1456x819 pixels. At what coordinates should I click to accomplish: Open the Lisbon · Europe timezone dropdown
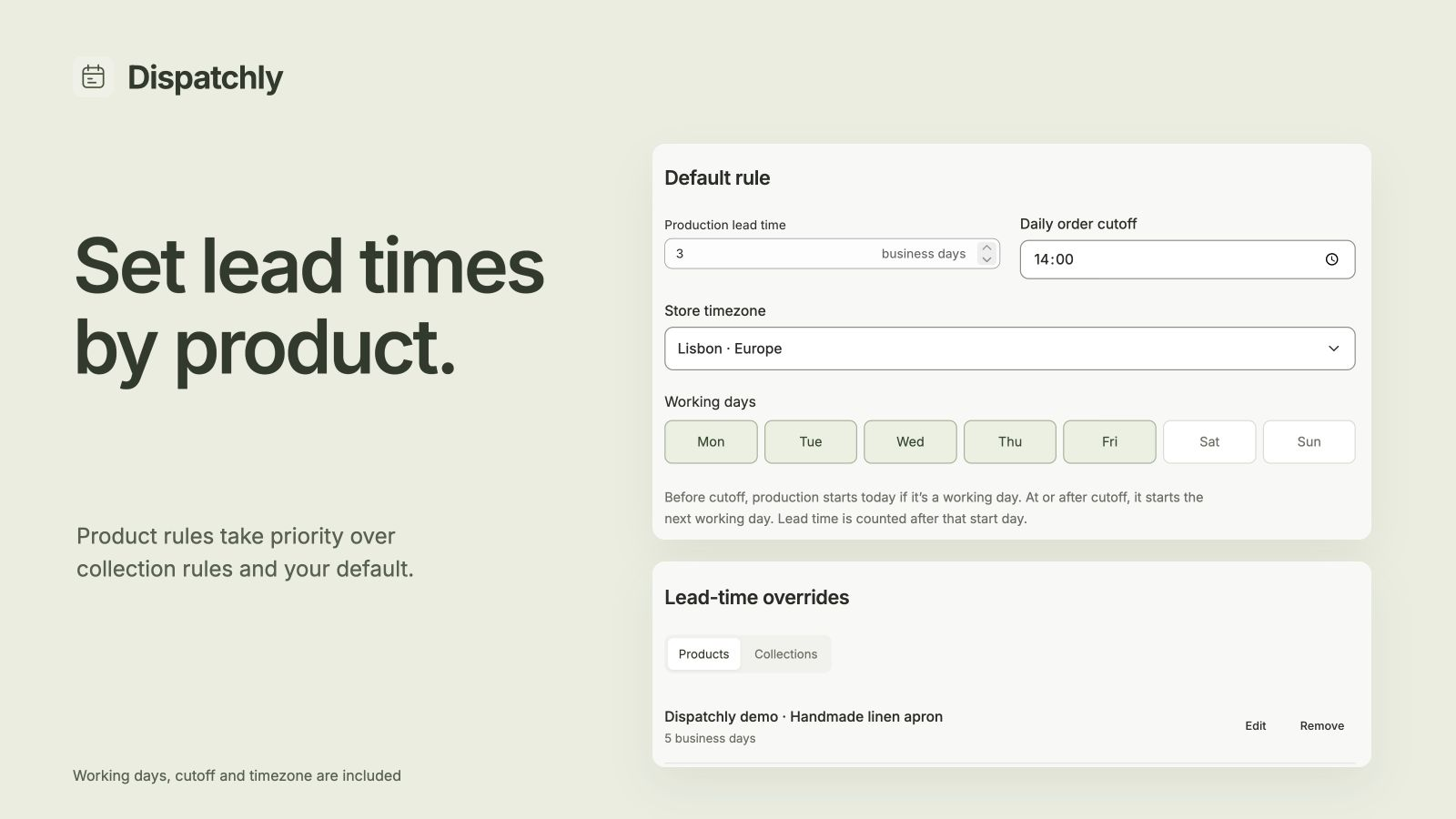(x=1009, y=349)
